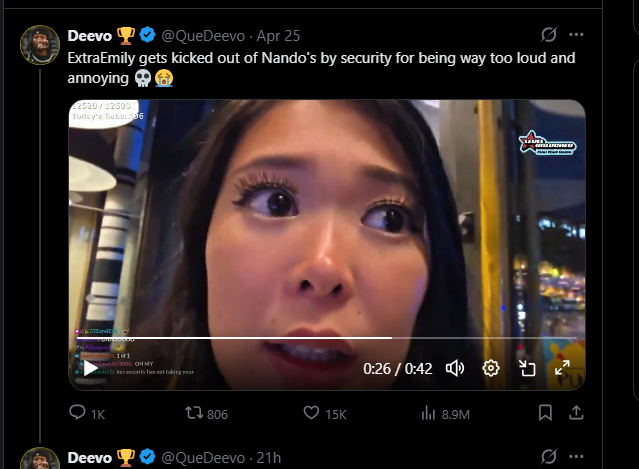Play the paused video

click(x=90, y=368)
